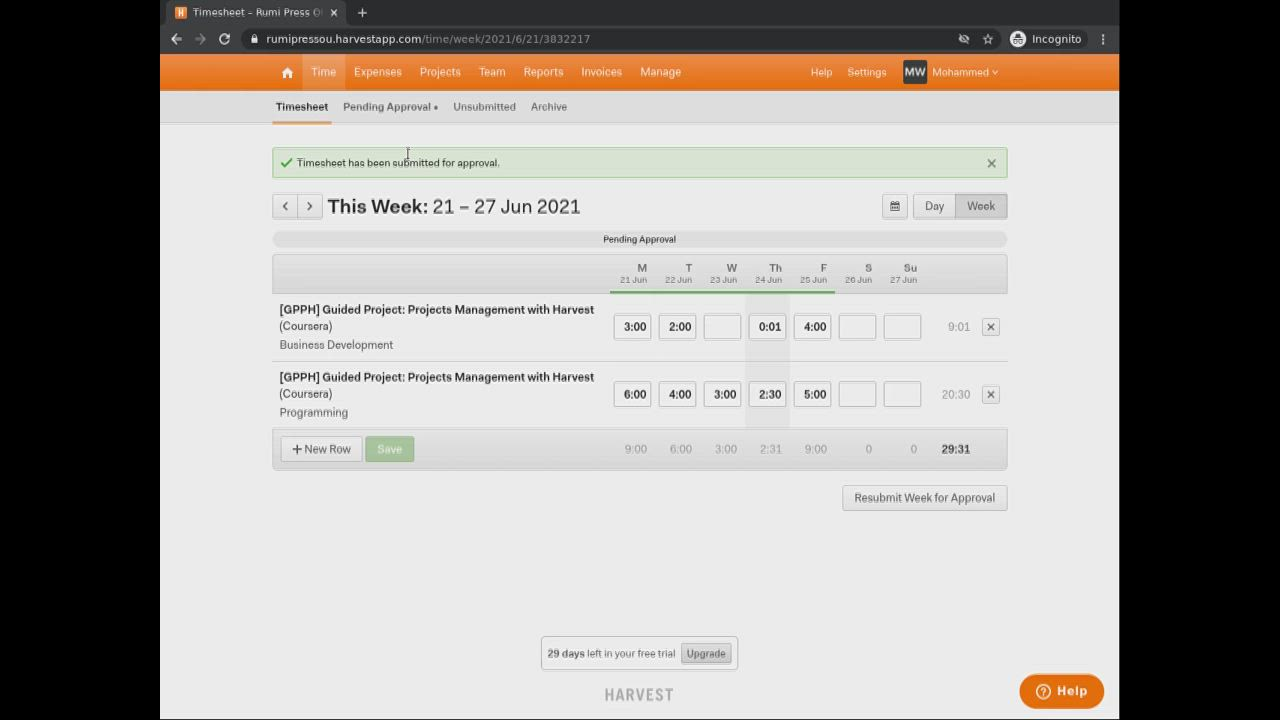
Task: Click the eye-crossed tracking icon
Action: (x=964, y=39)
